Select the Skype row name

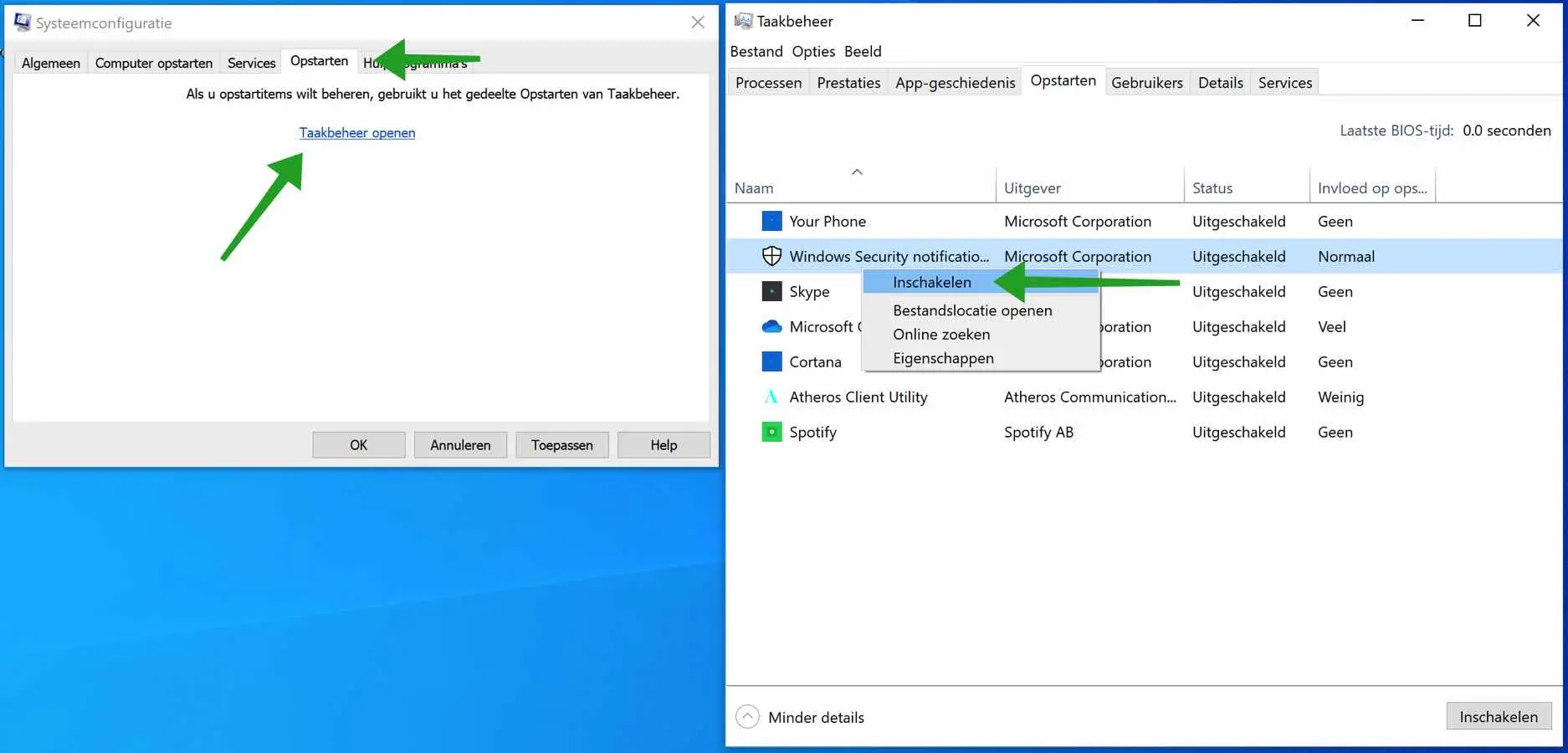point(809,291)
